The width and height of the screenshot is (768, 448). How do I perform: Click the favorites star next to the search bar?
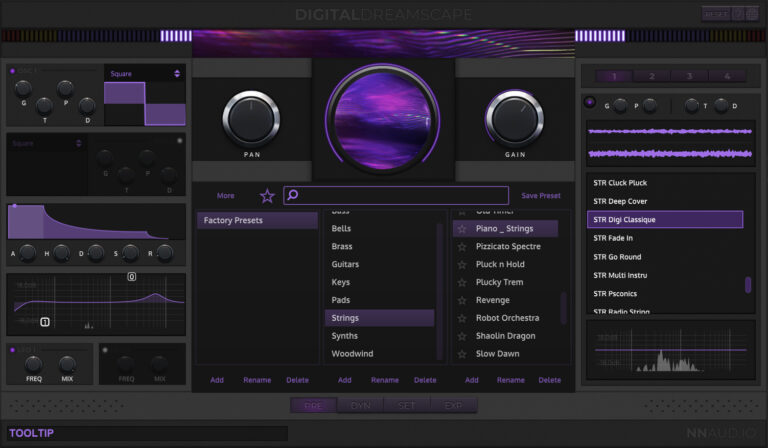267,196
